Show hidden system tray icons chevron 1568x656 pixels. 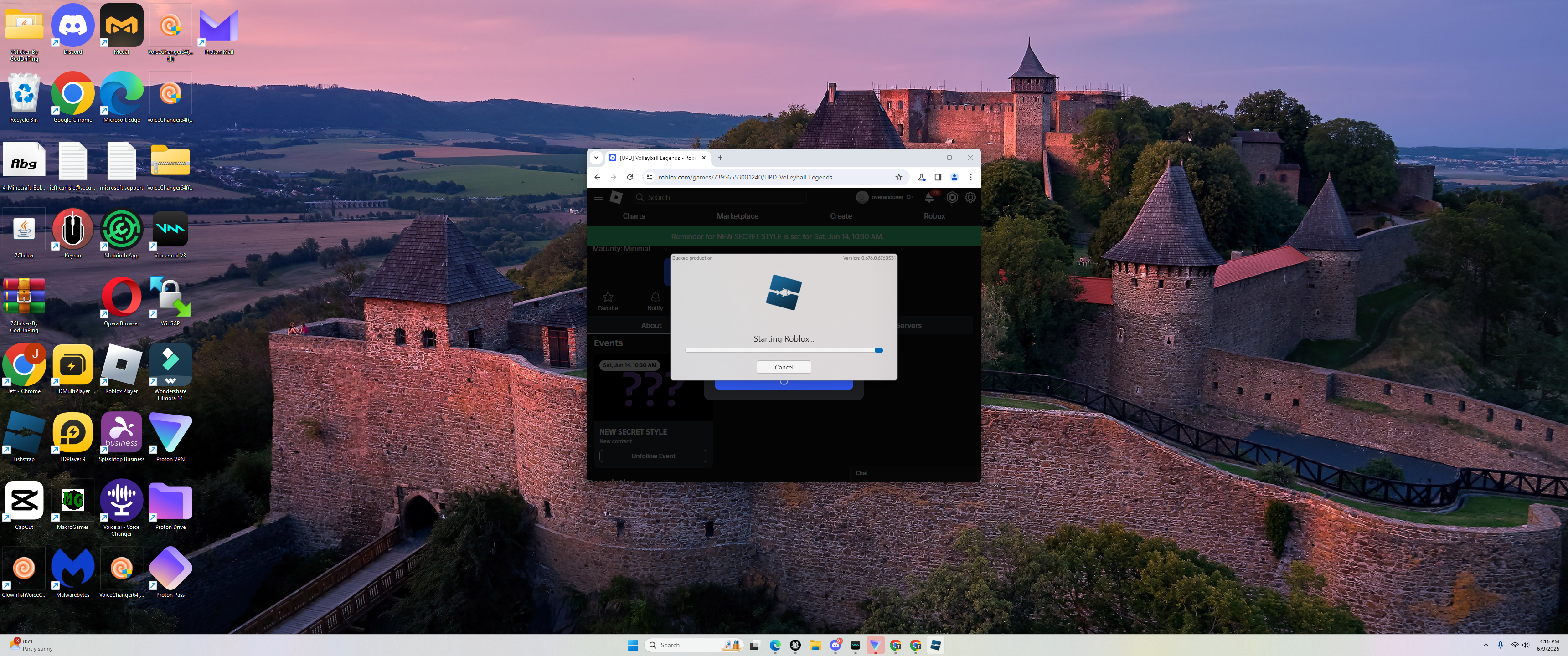[1486, 645]
